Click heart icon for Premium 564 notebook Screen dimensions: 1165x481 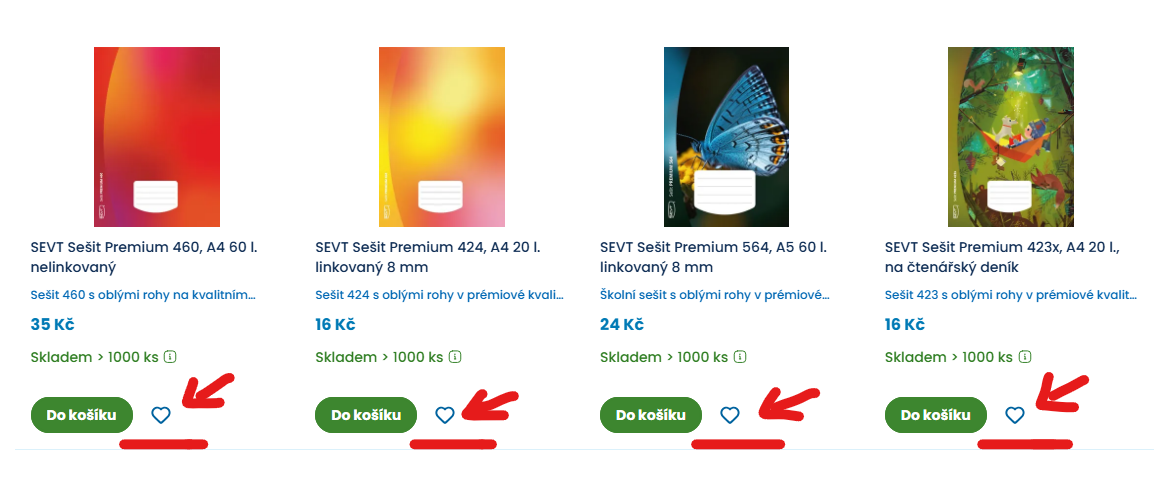coord(730,415)
